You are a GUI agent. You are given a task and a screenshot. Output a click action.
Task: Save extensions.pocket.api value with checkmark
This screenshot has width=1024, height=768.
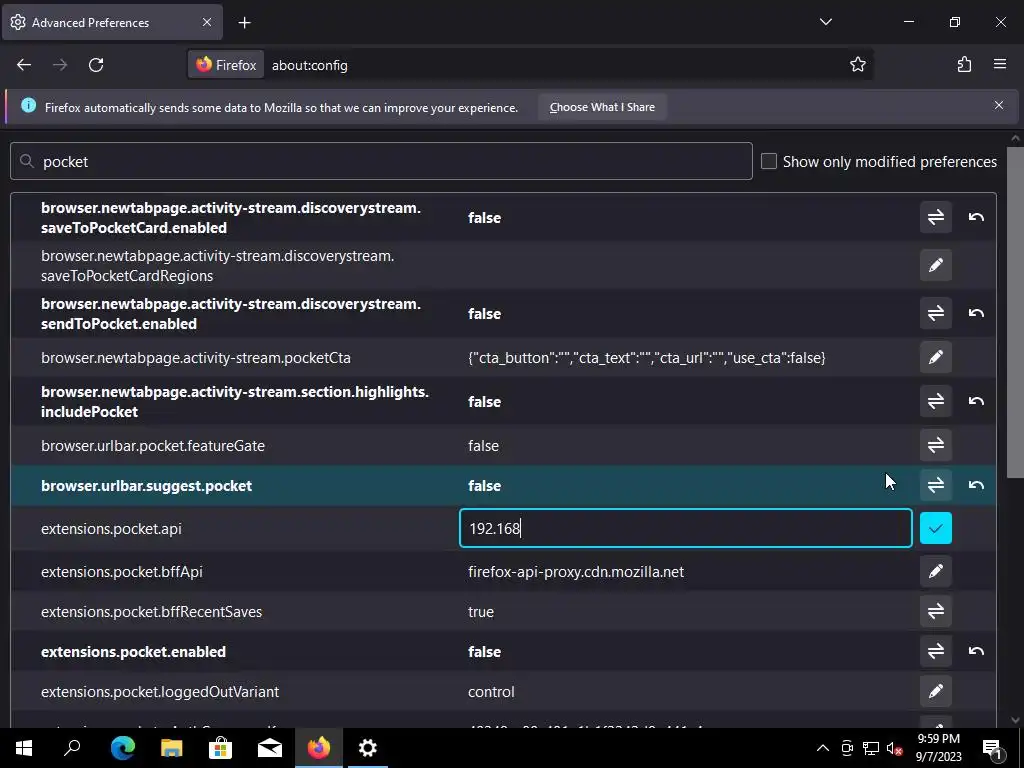pyautogui.click(x=935, y=528)
